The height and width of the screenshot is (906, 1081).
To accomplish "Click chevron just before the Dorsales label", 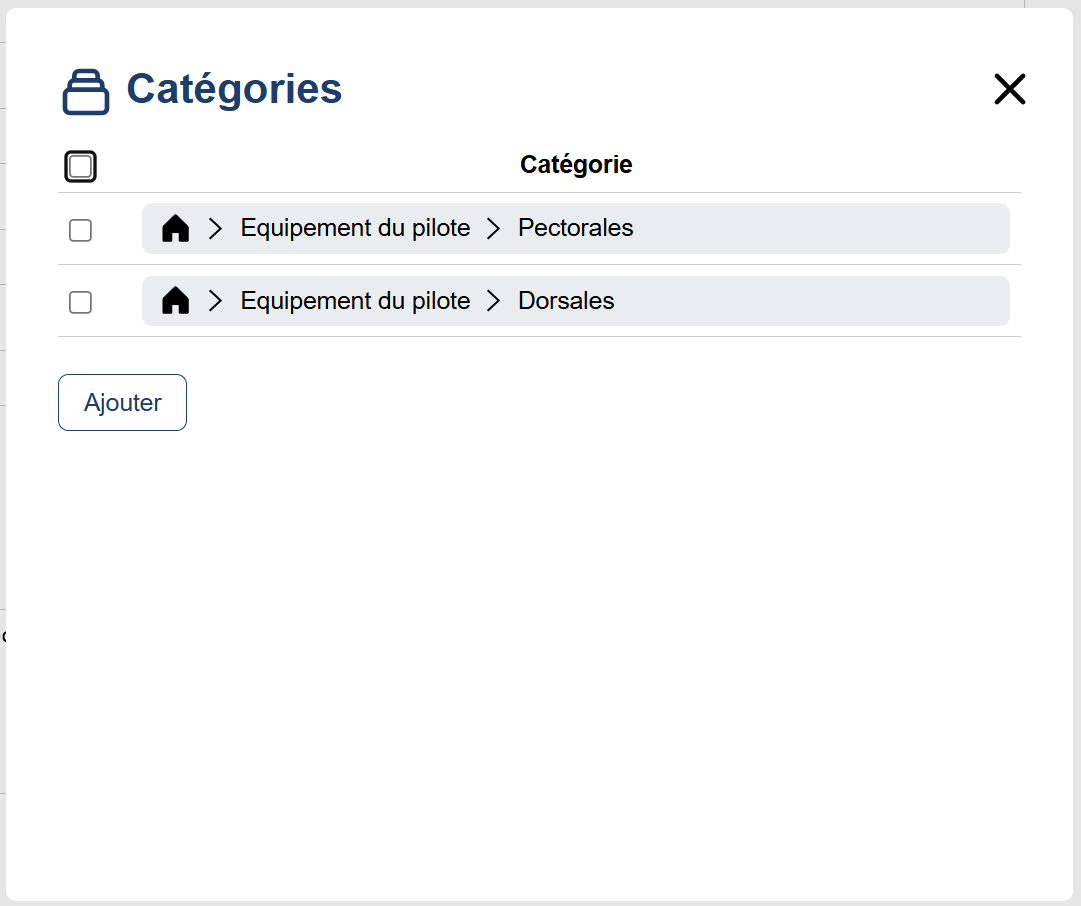I will tap(493, 301).
